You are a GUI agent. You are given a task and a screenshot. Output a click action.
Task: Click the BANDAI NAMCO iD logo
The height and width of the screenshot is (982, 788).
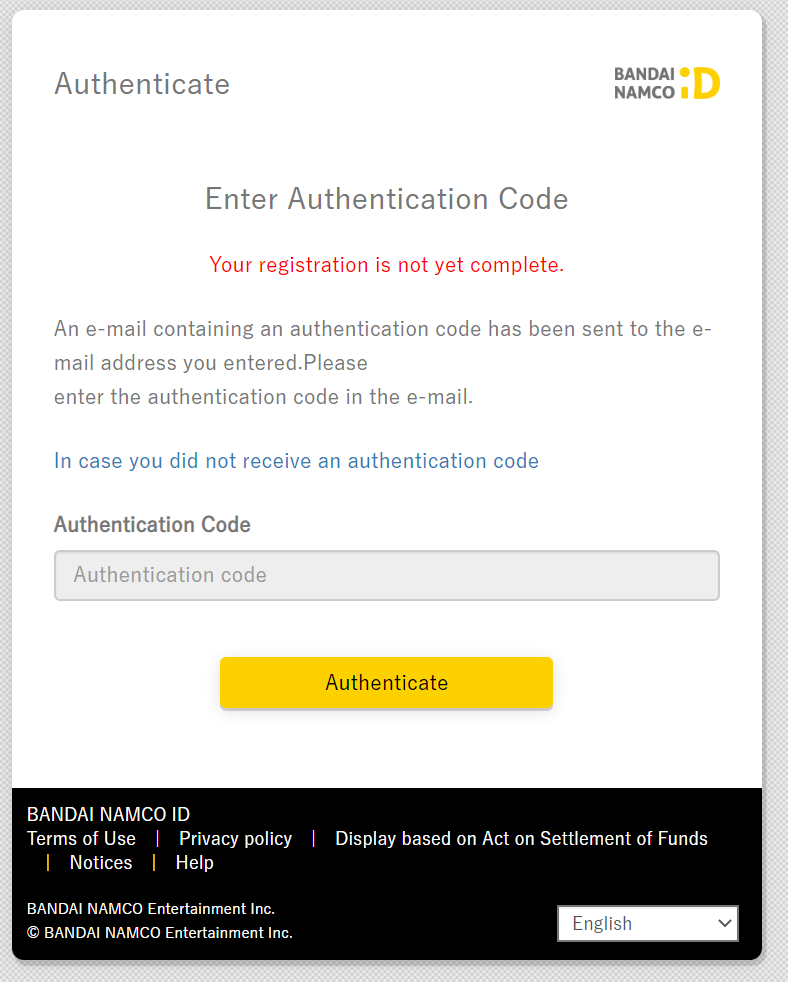[666, 83]
